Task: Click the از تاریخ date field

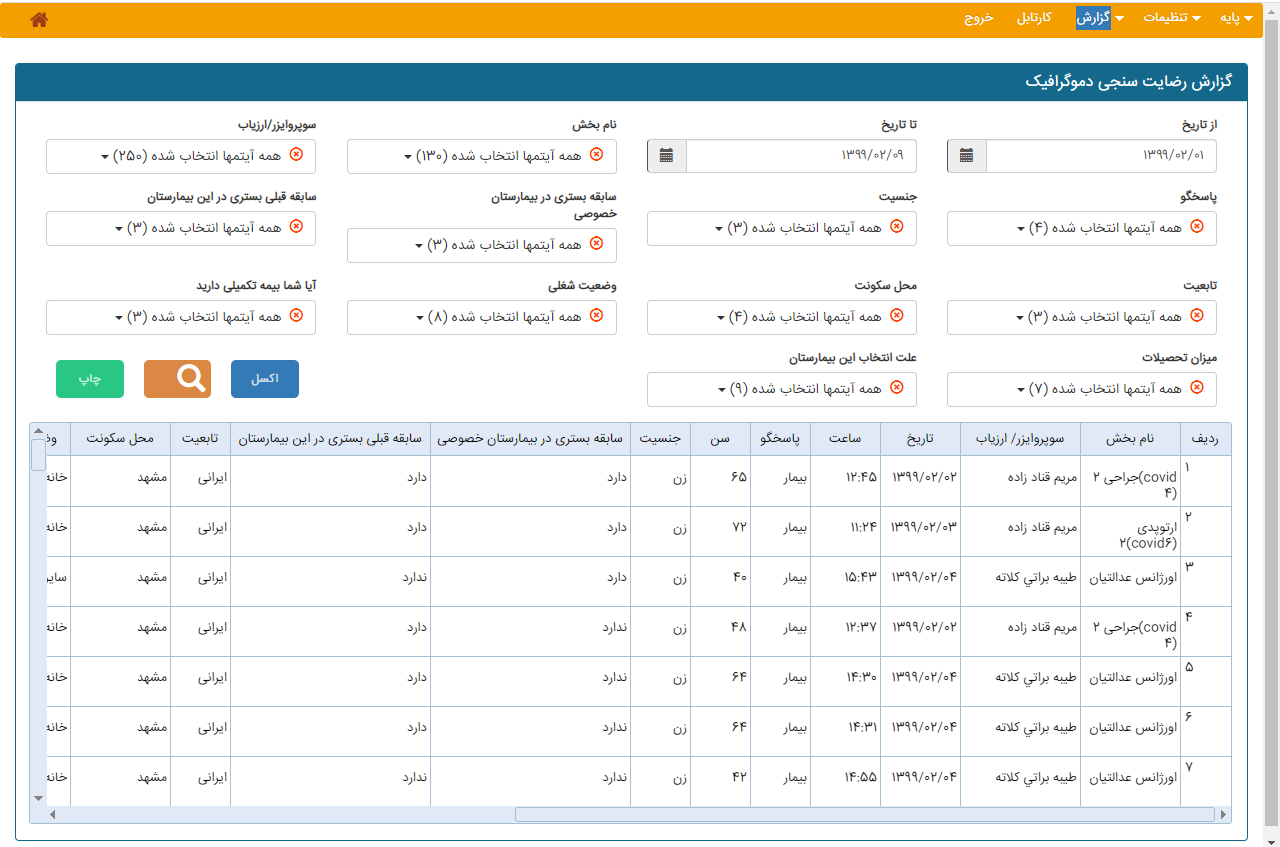Action: [x=1101, y=156]
